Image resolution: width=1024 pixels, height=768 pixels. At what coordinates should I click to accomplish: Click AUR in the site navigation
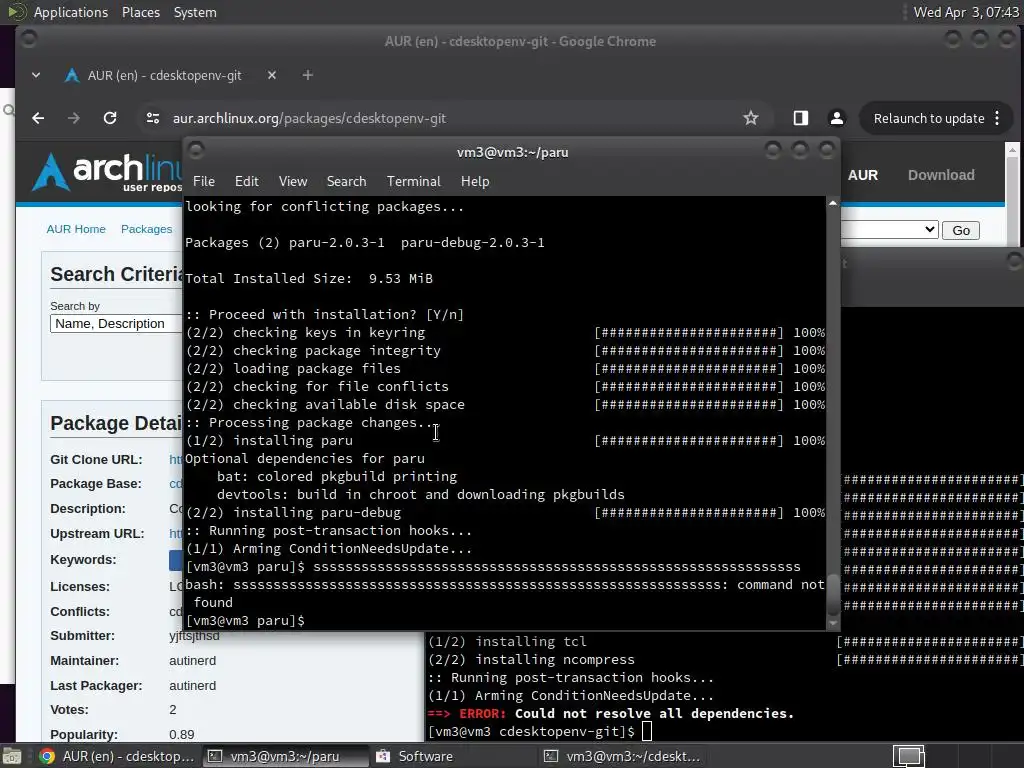[863, 175]
